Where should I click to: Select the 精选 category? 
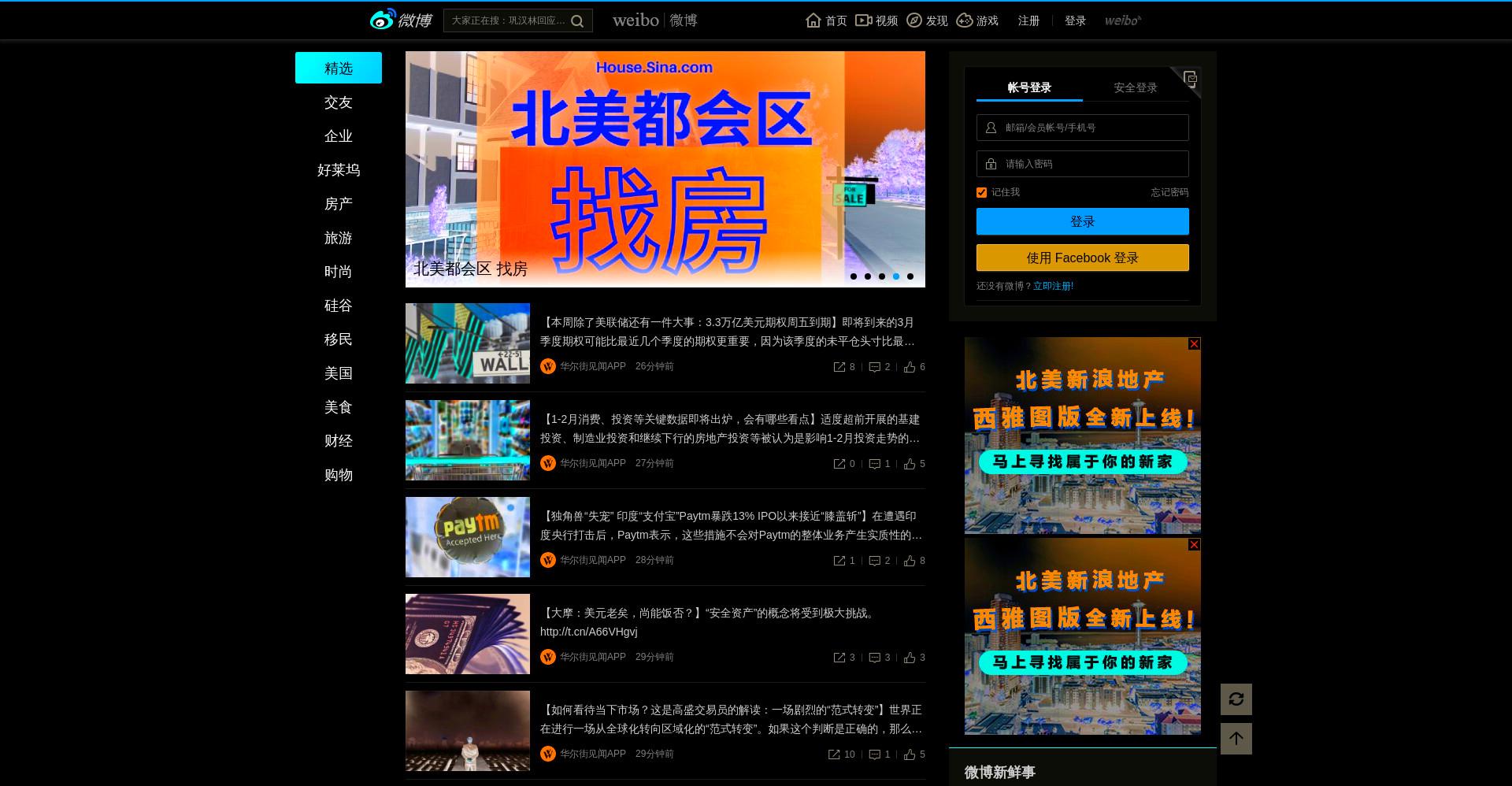(x=339, y=68)
